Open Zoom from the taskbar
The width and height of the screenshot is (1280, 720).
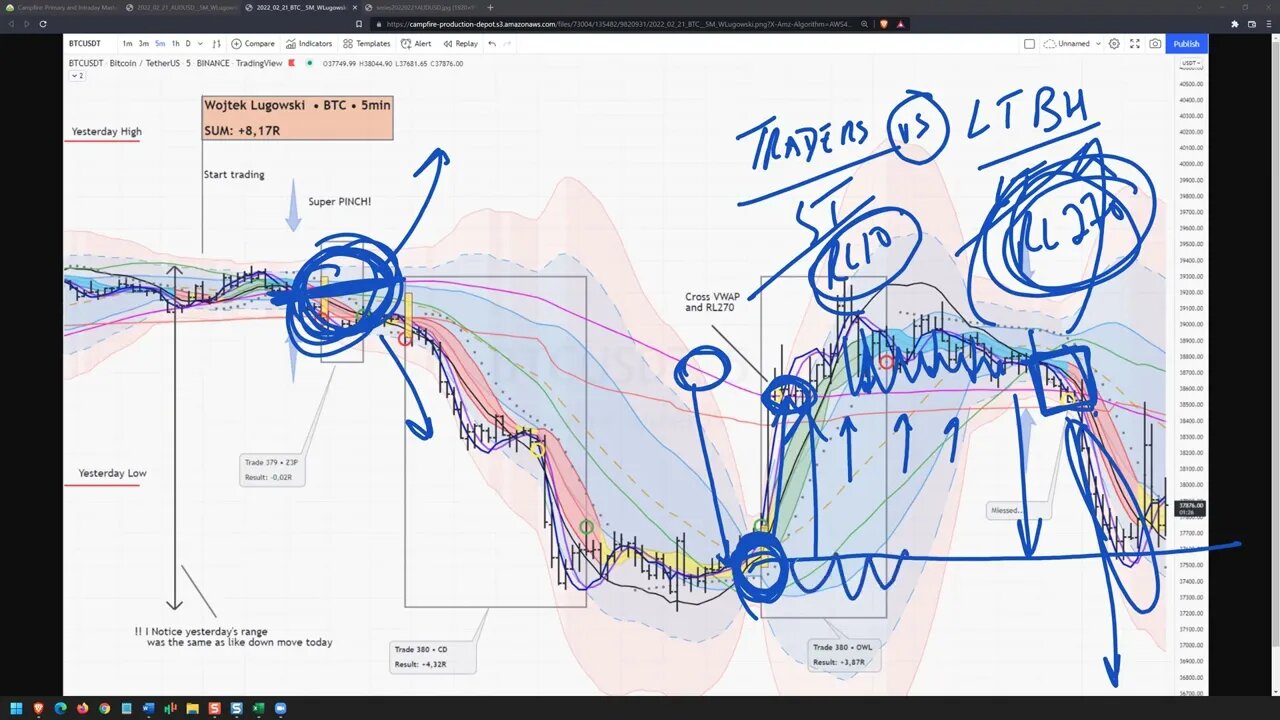[x=281, y=708]
